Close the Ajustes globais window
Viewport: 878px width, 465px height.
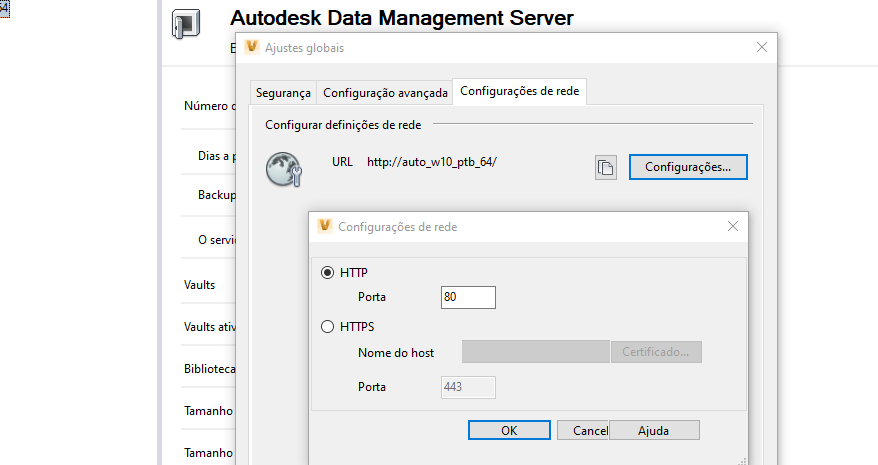click(x=762, y=47)
